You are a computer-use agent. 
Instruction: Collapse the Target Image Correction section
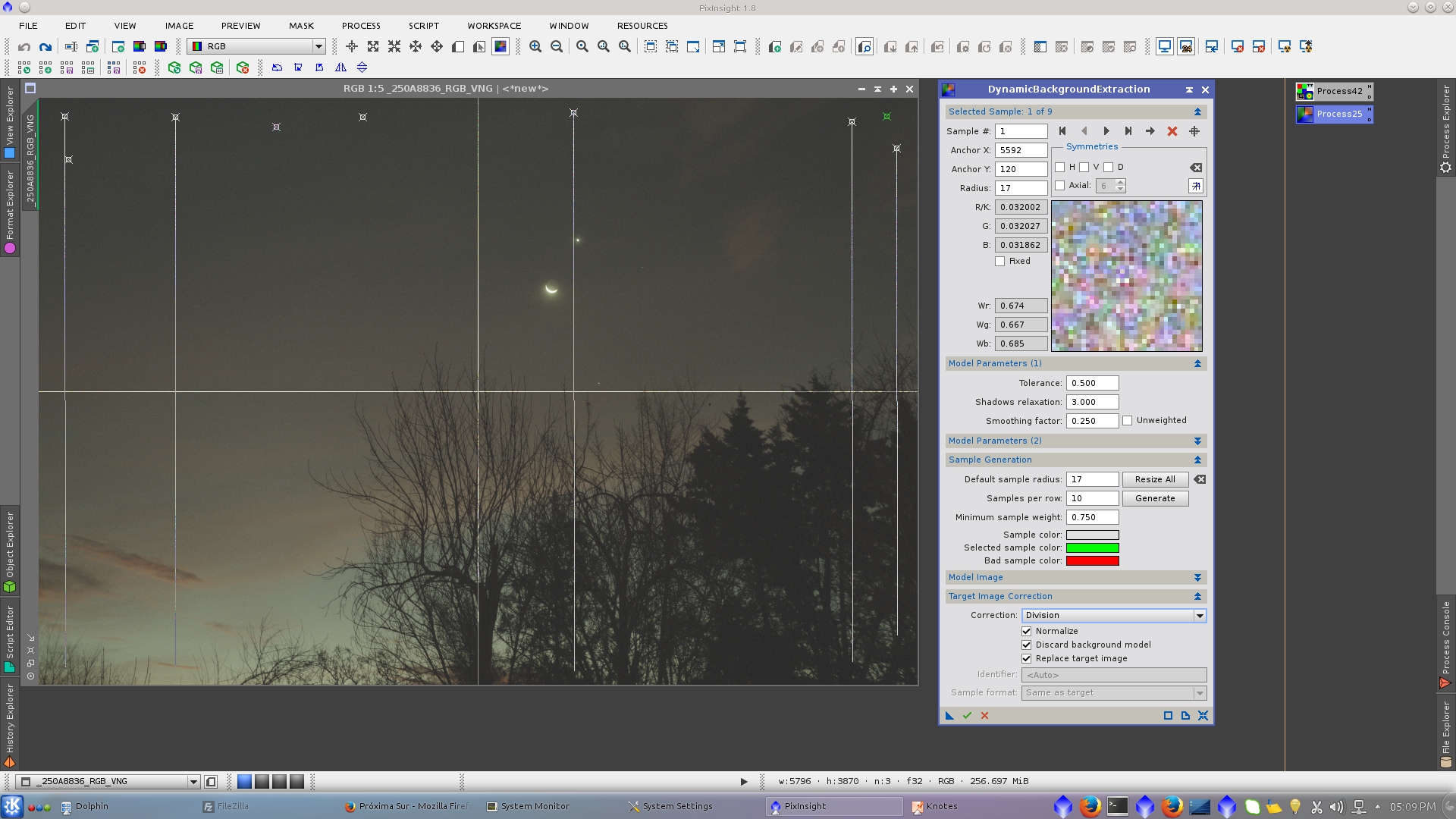point(1198,597)
